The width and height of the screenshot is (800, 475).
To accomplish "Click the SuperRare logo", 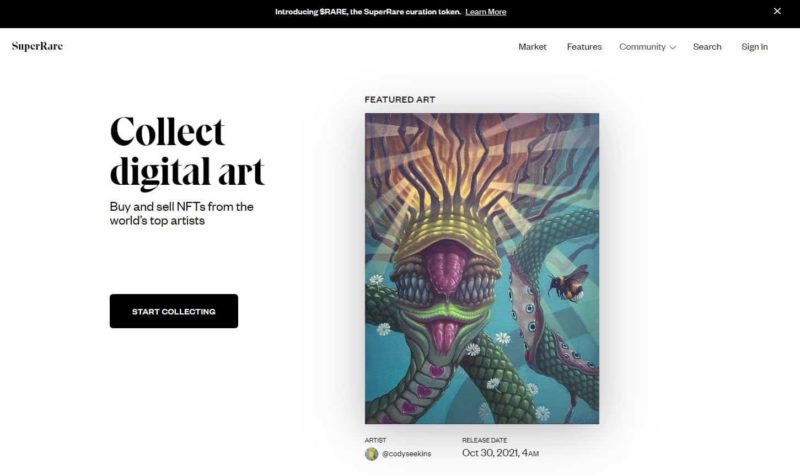I will pos(37,46).
